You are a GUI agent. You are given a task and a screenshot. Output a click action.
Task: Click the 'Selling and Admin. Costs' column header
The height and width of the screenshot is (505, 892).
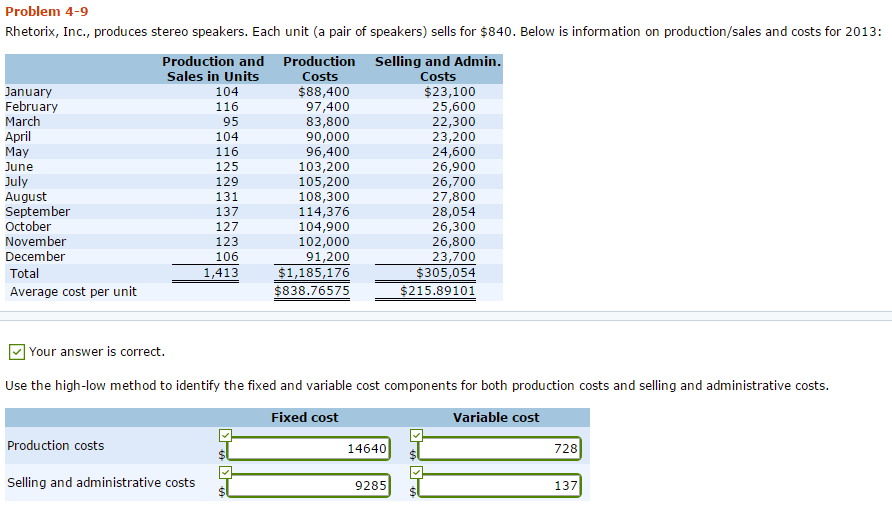click(x=438, y=69)
